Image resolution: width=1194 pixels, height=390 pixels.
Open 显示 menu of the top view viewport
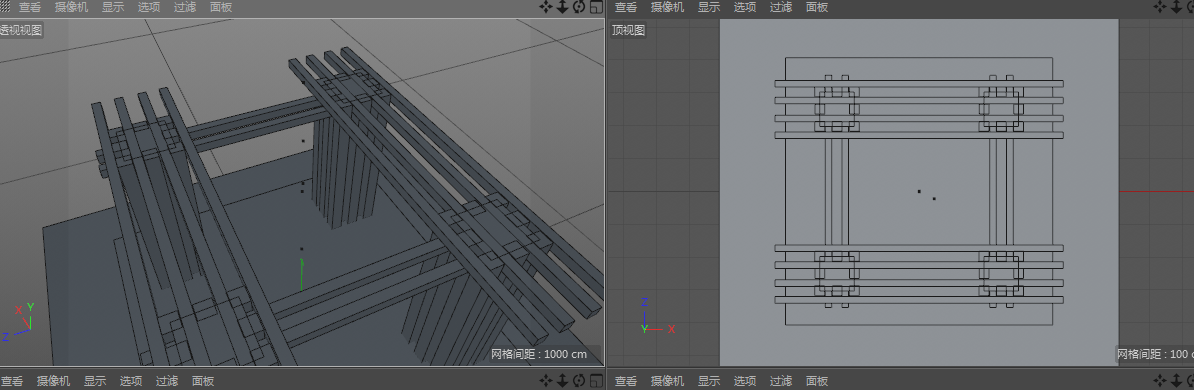click(709, 8)
